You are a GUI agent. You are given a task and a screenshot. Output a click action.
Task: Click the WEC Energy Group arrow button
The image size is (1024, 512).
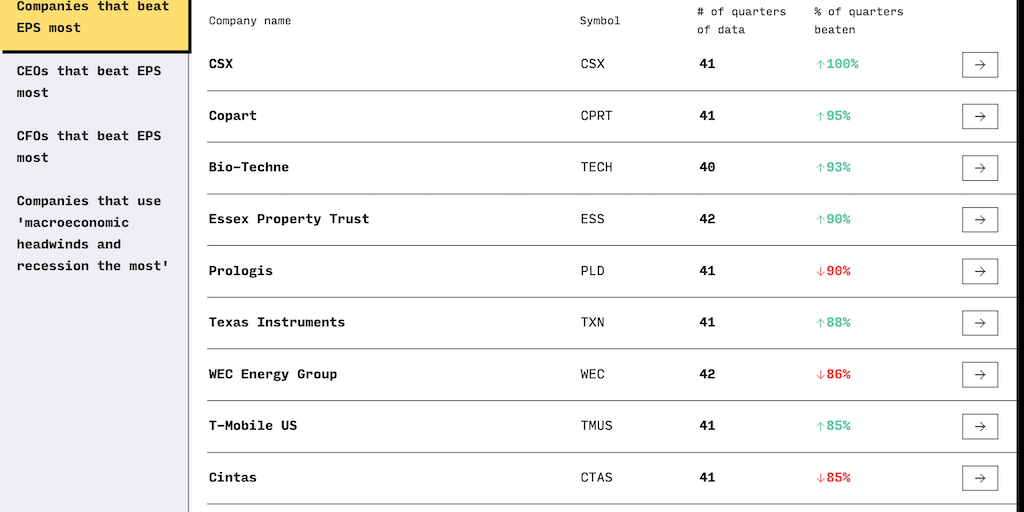click(979, 374)
